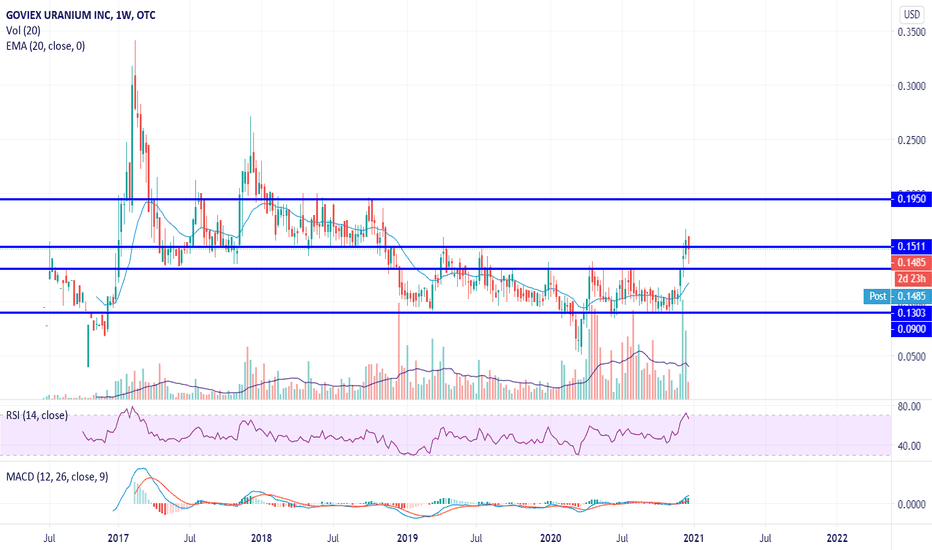932x550 pixels.
Task: Click the 0.0900 horizontal line price label
Action: pyautogui.click(x=911, y=329)
